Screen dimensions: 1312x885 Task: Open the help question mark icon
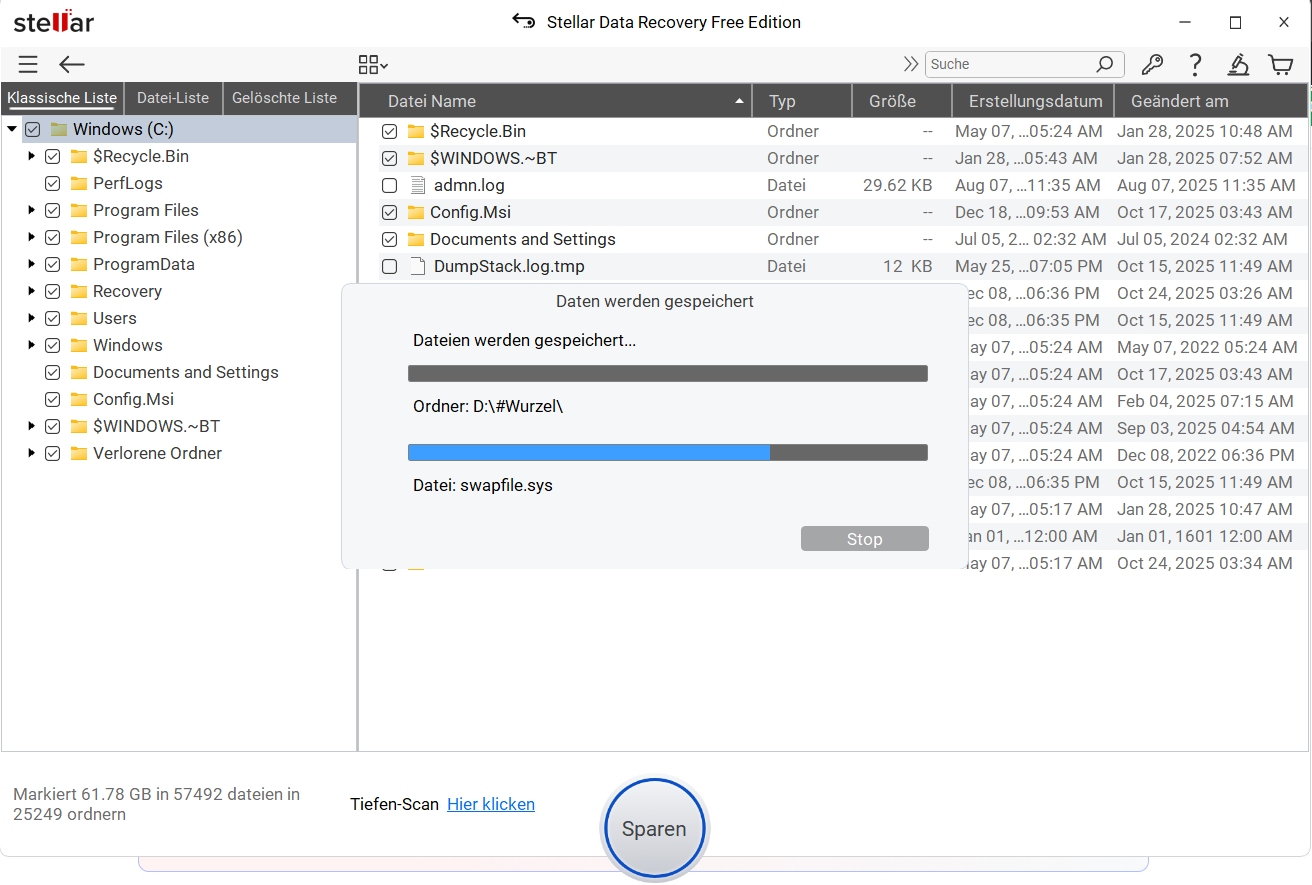point(1195,65)
